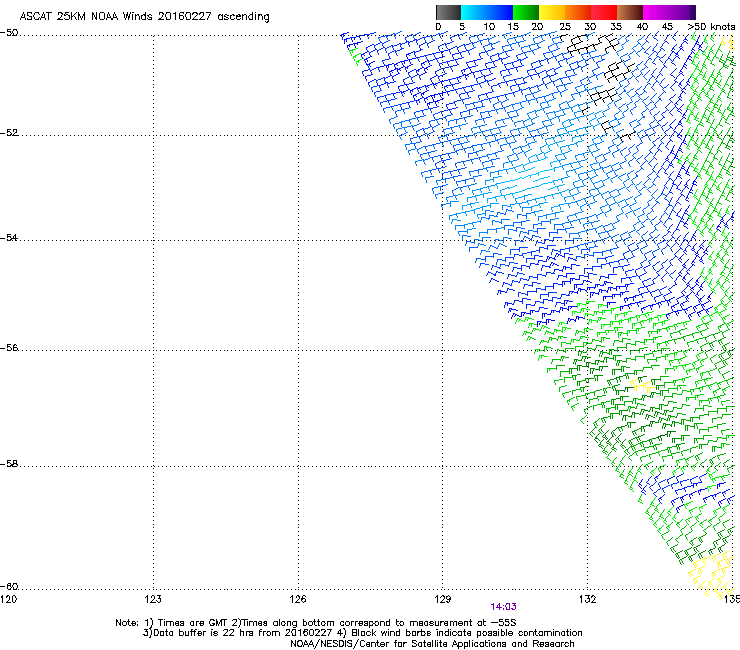740x650 pixels.
Task: Click the longitude label '126'
Action: pyautogui.click(x=298, y=599)
